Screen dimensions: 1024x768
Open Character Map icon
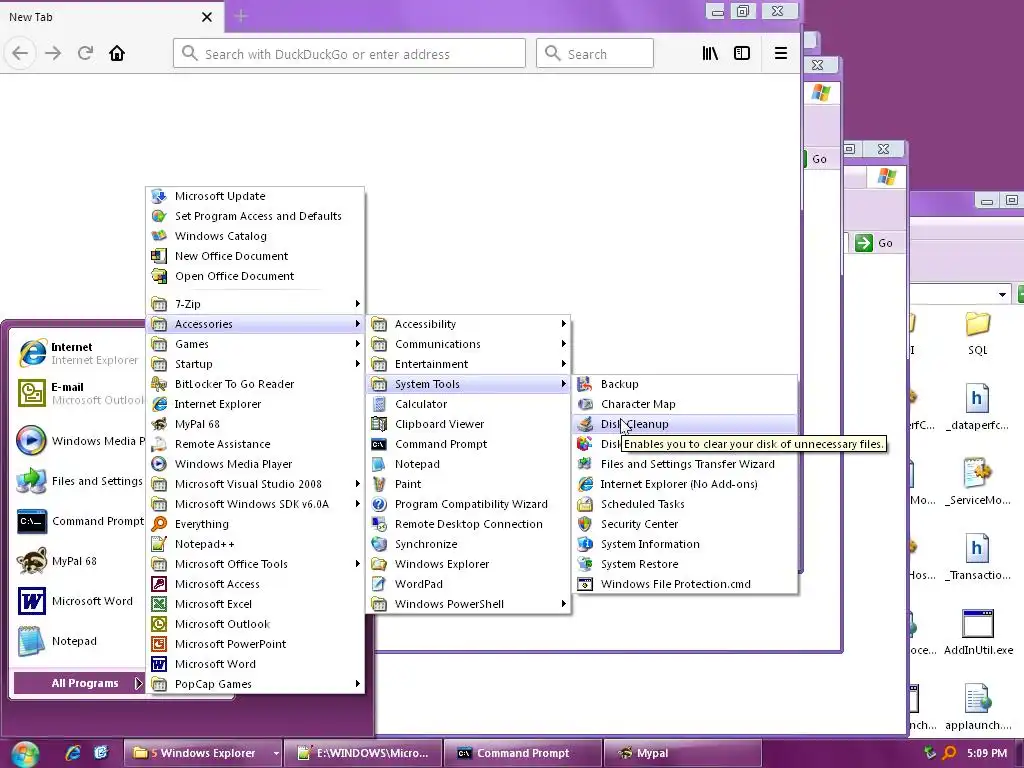tap(585, 404)
